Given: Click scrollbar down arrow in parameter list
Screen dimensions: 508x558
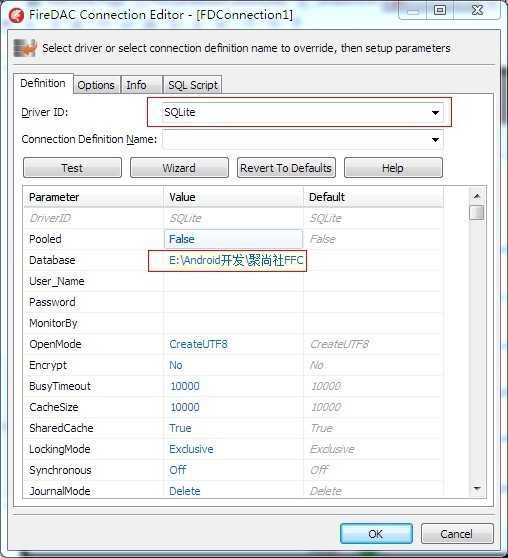Looking at the screenshot, I should [477, 488].
